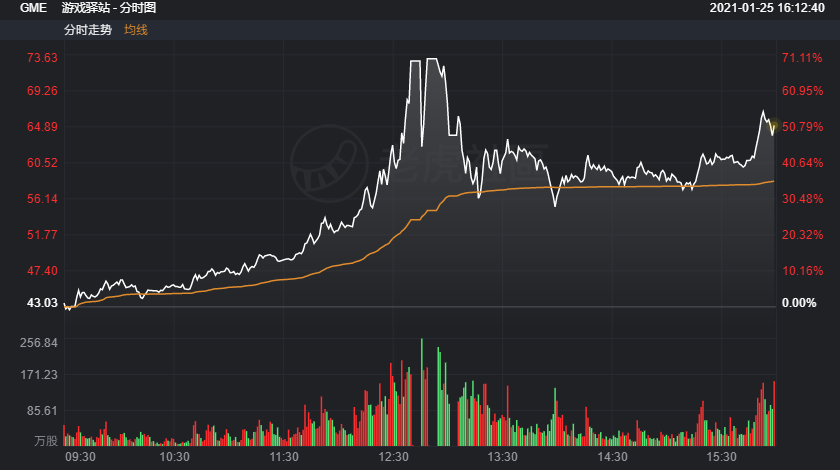Click the 09:30 time axis label
840x470 pixels.
click(80, 457)
